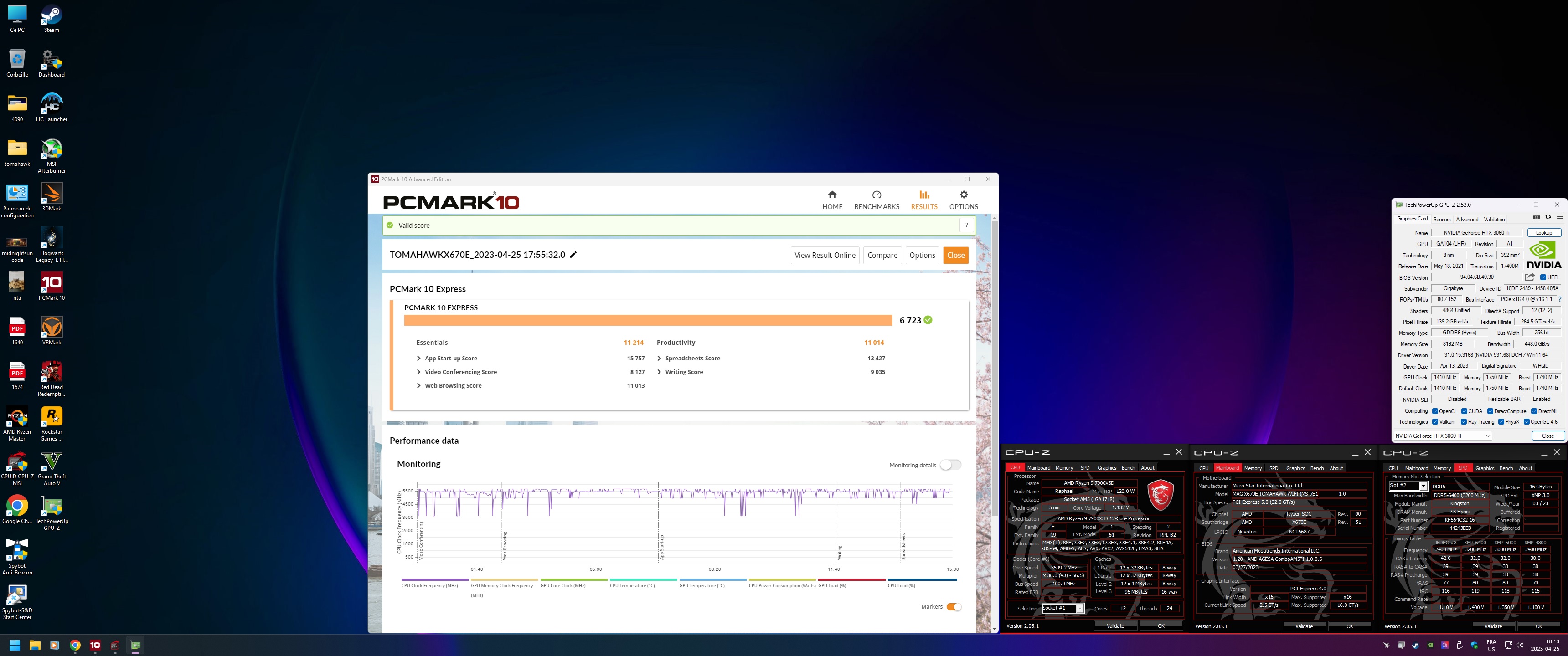Click the GPU-Z refresh icon
The image size is (1568, 656).
click(x=1548, y=217)
